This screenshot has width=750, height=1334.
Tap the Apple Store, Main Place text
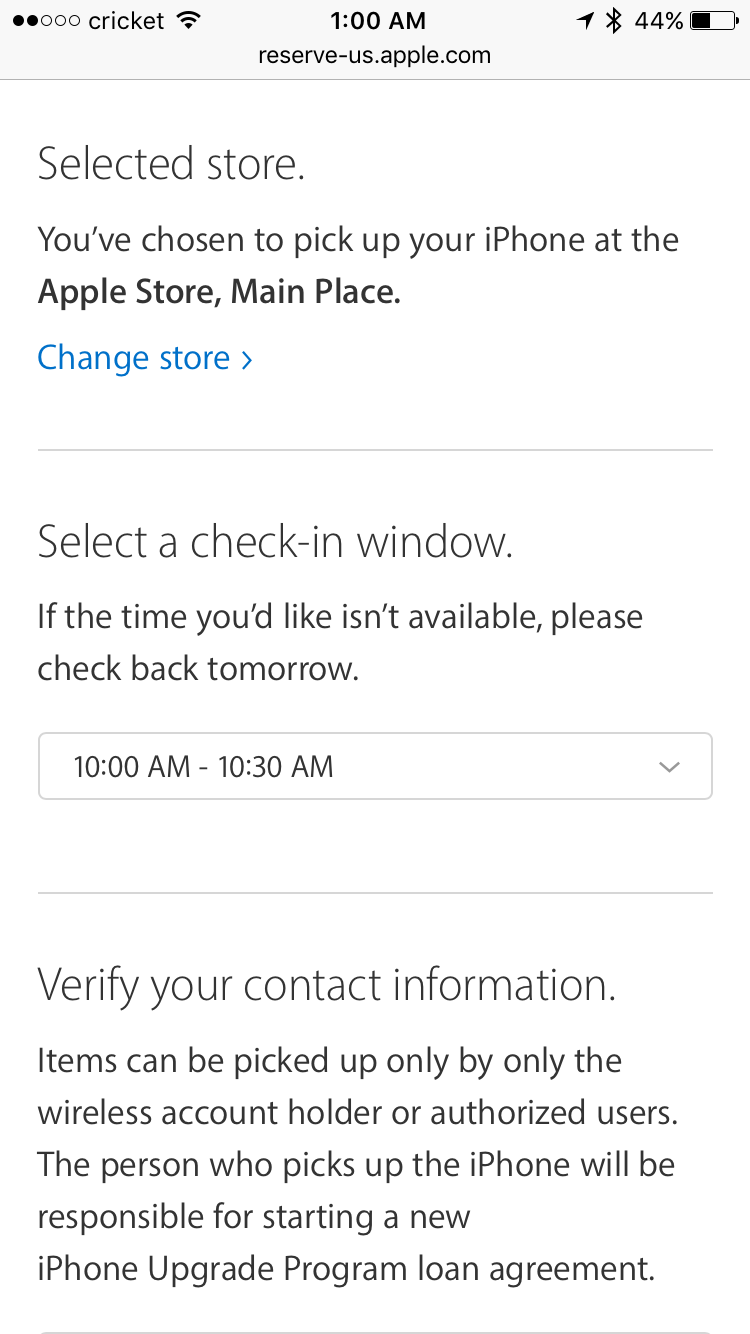pos(219,292)
